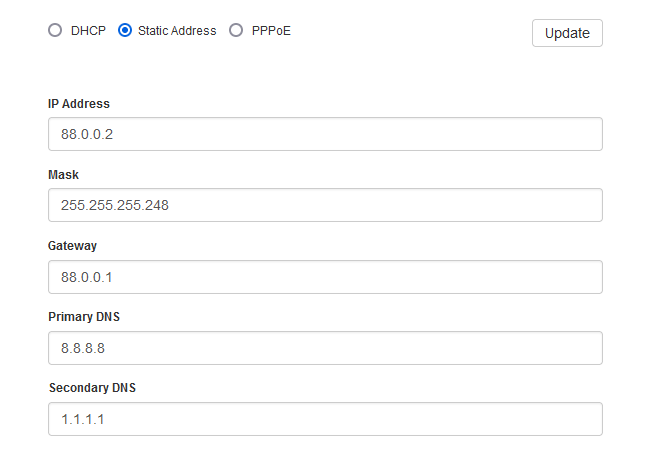Place cursor on the 8.8.8.8 value
Screen dimensions: 651x452
pyautogui.click(x=83, y=348)
